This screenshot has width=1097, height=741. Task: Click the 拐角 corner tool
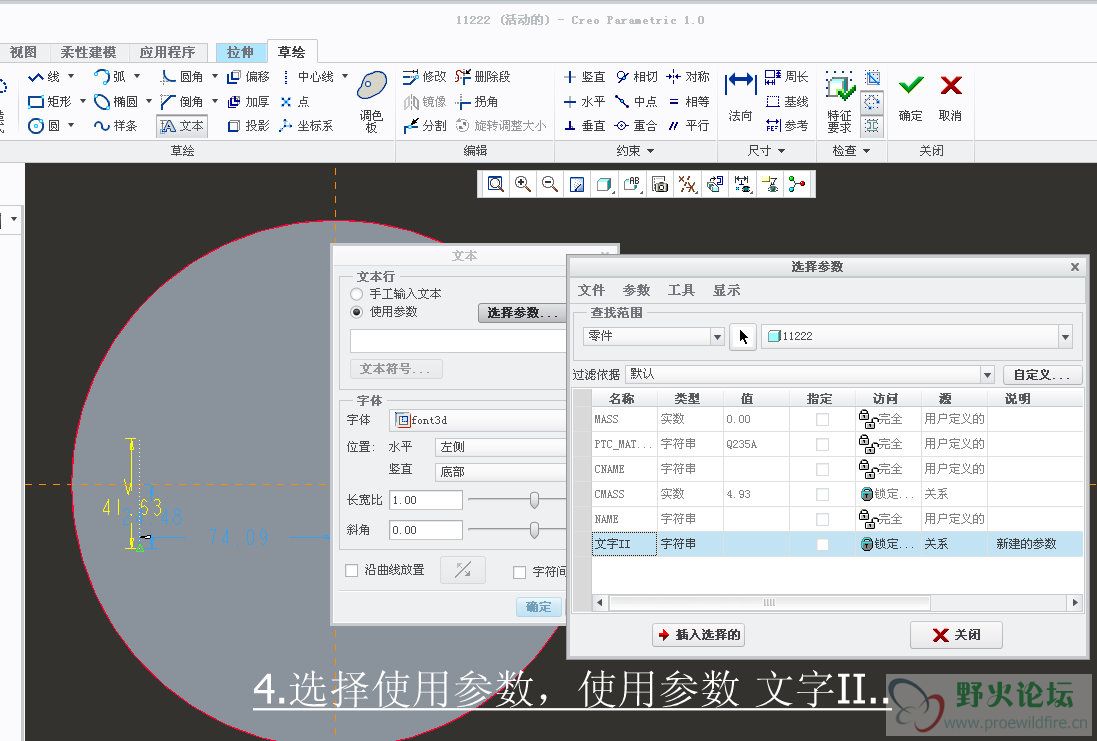click(477, 101)
